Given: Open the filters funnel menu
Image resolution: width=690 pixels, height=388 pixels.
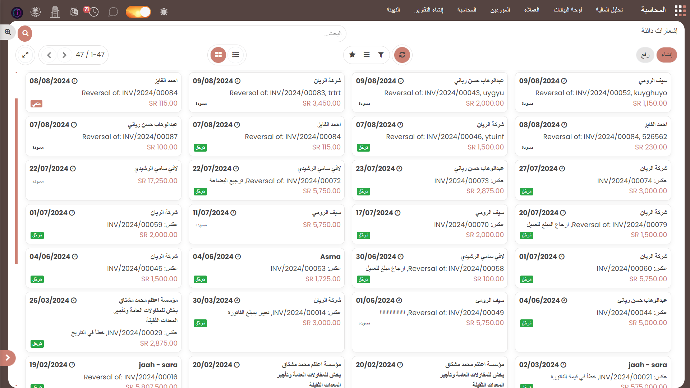Looking at the screenshot, I should click(381, 55).
